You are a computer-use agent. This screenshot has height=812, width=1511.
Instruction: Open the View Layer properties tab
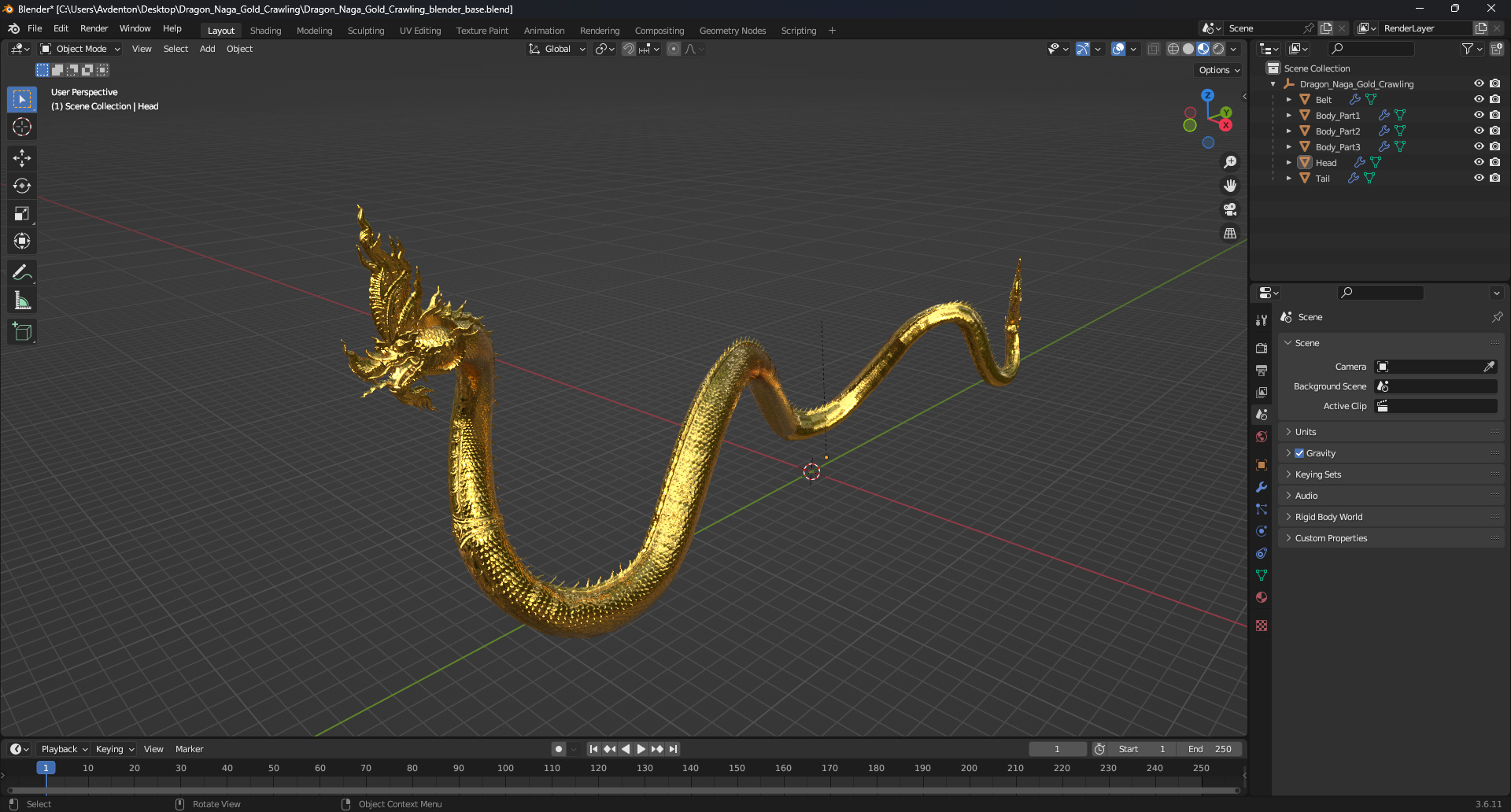(x=1262, y=392)
